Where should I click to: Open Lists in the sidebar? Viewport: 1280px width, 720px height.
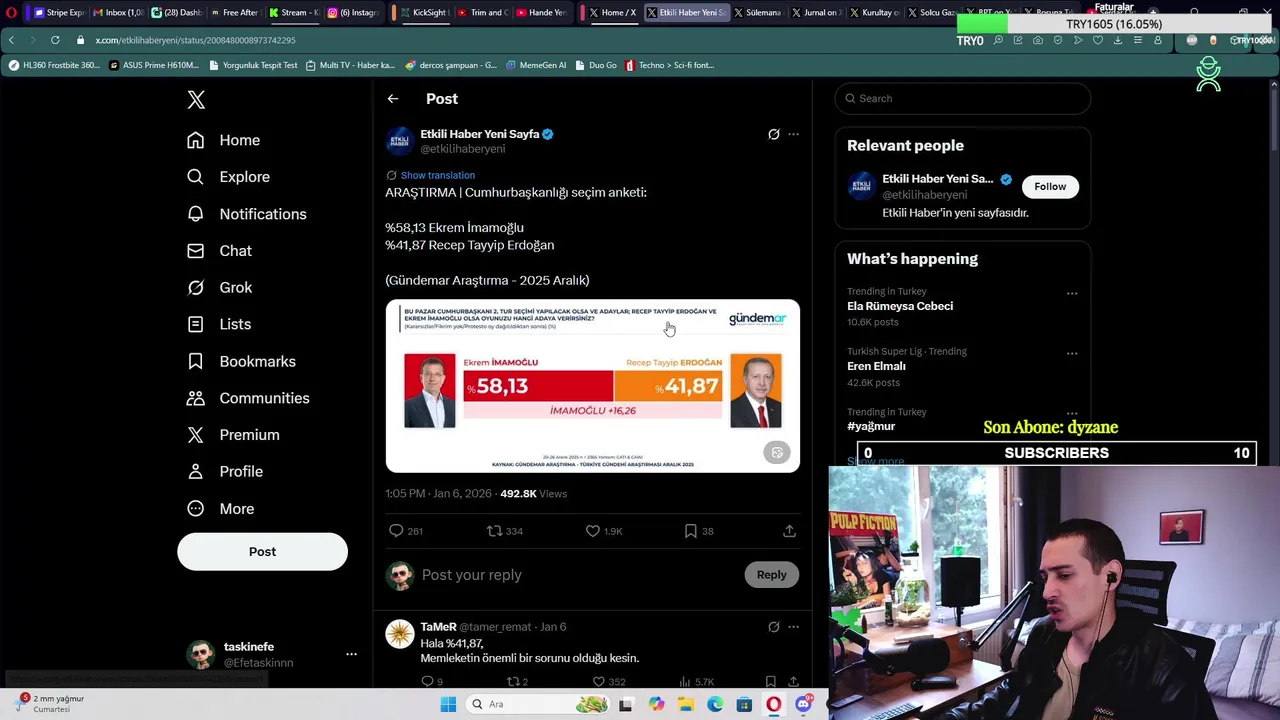tap(219, 324)
